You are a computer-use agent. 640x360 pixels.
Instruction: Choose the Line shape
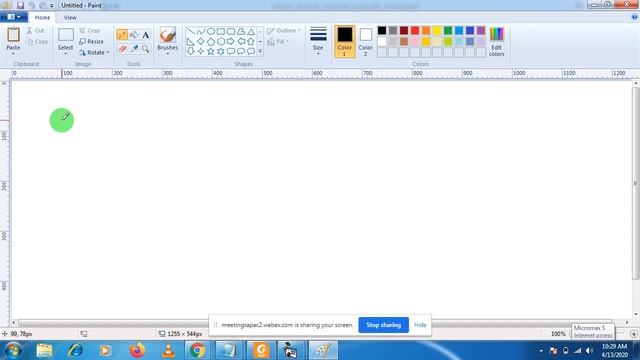pyautogui.click(x=191, y=31)
